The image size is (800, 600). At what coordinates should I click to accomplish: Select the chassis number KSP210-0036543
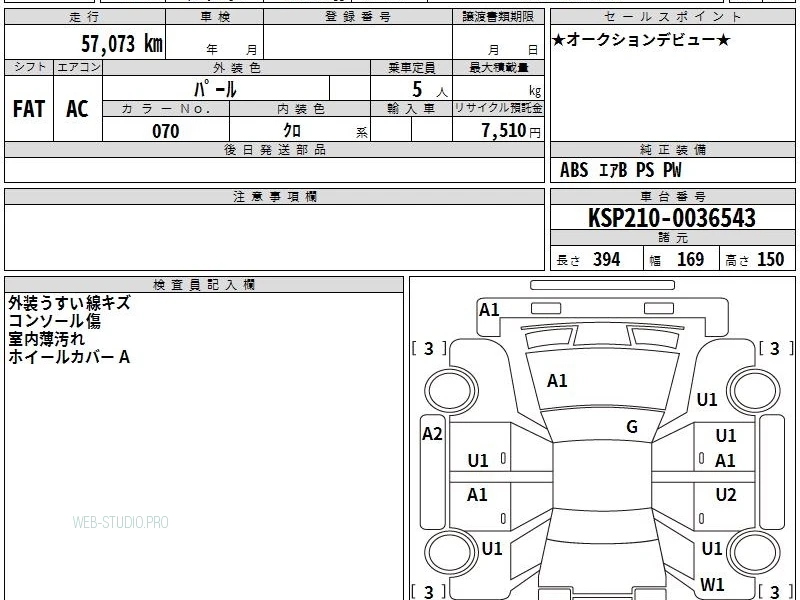[672, 218]
